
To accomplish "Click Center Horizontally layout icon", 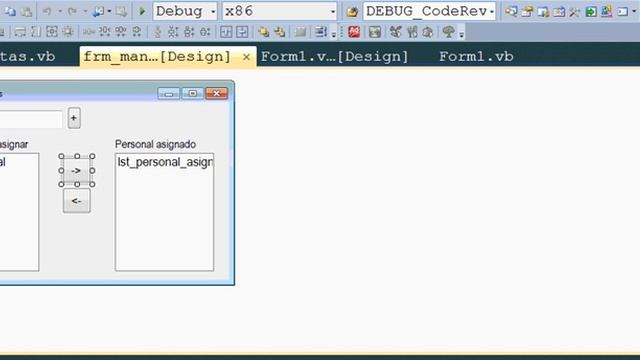I will (226, 32).
